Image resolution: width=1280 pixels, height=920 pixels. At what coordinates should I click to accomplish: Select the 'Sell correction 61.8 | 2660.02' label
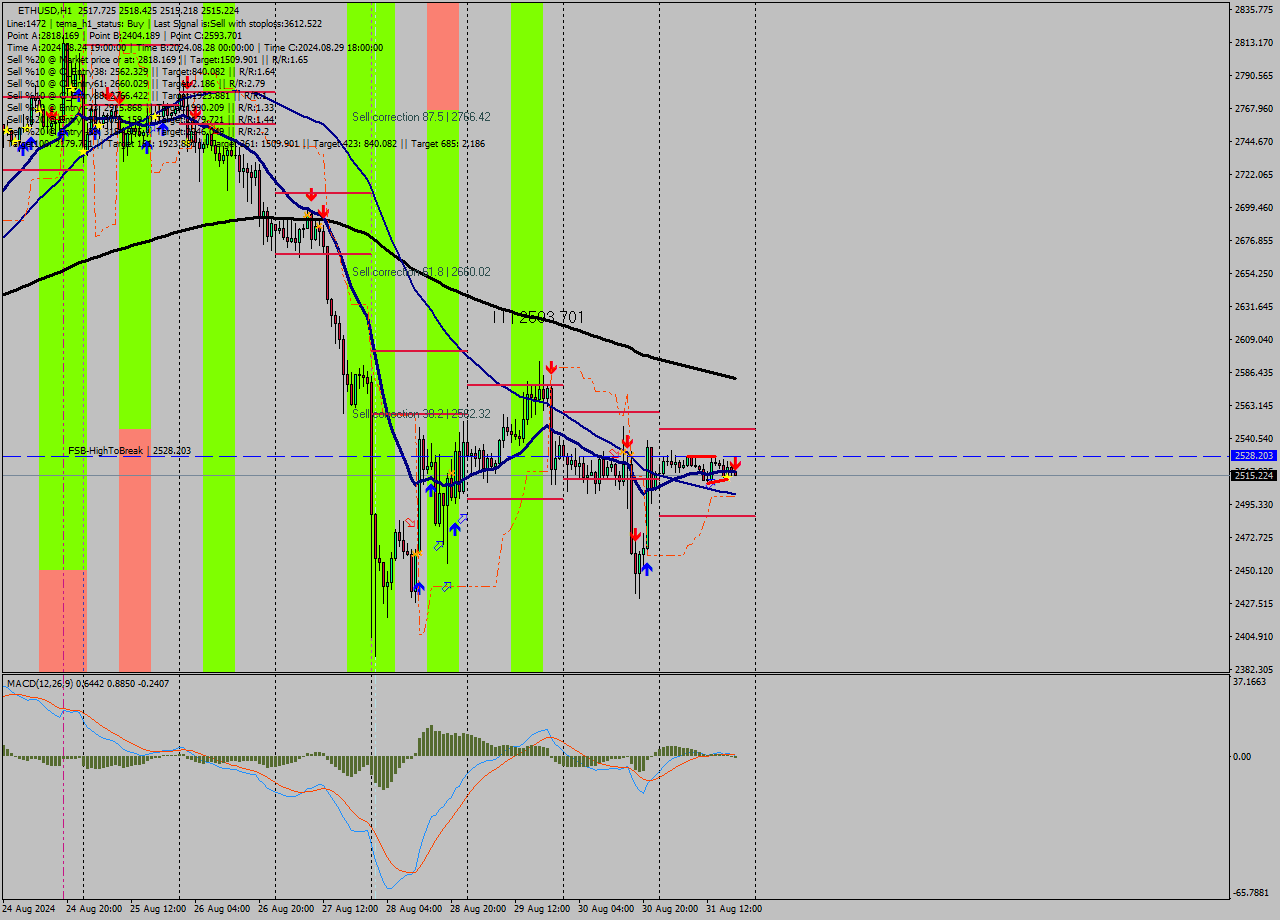(421, 272)
